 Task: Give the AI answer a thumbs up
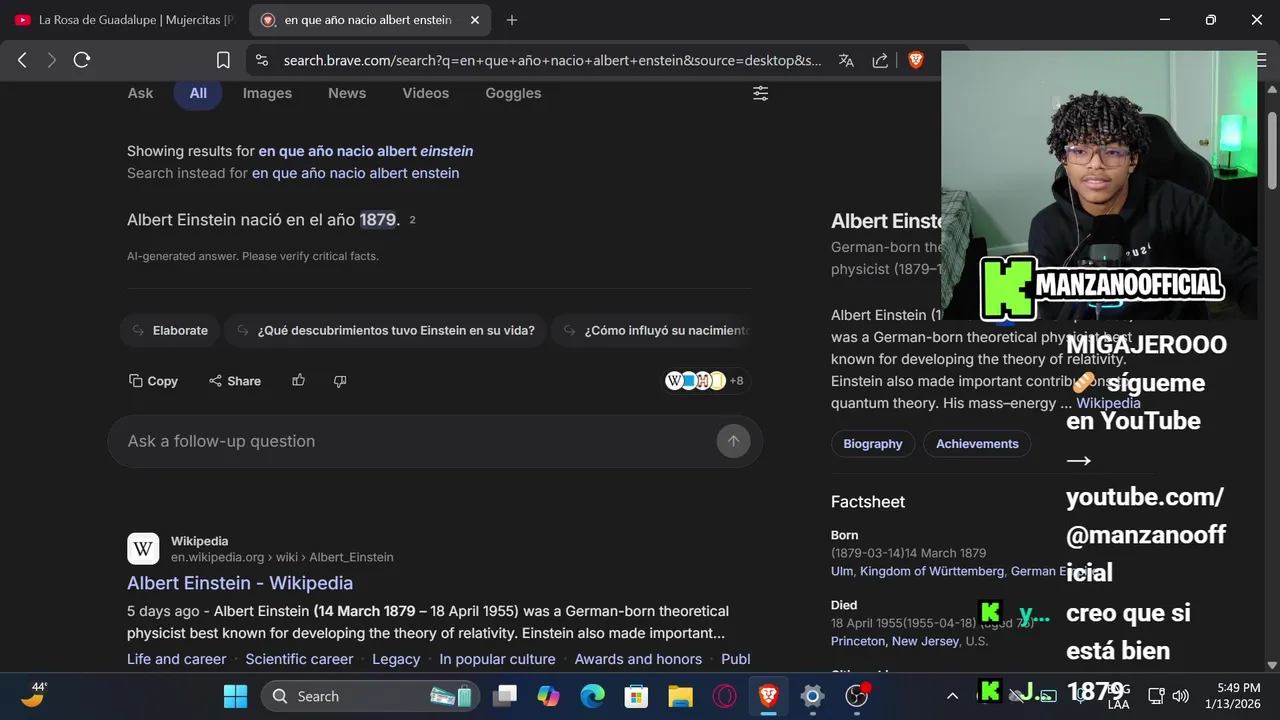coord(298,380)
